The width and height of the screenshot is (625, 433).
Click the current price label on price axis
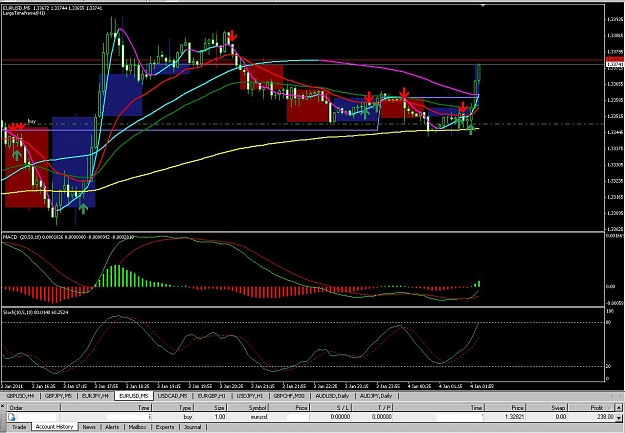[614, 64]
